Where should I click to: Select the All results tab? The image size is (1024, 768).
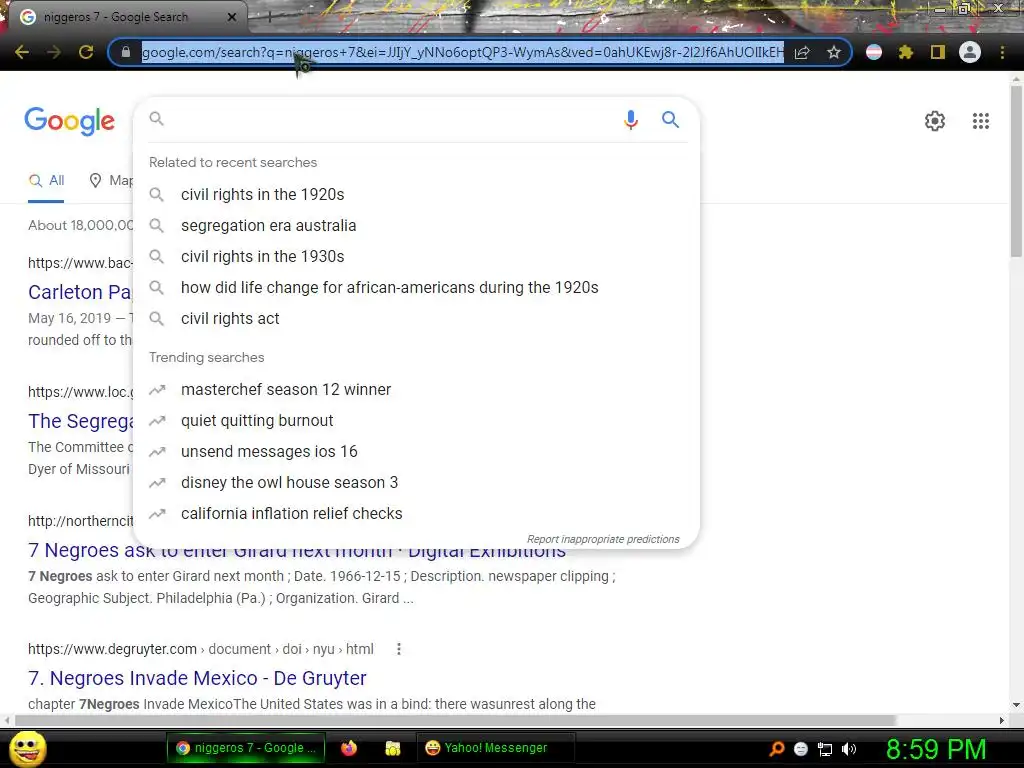[x=46, y=181]
